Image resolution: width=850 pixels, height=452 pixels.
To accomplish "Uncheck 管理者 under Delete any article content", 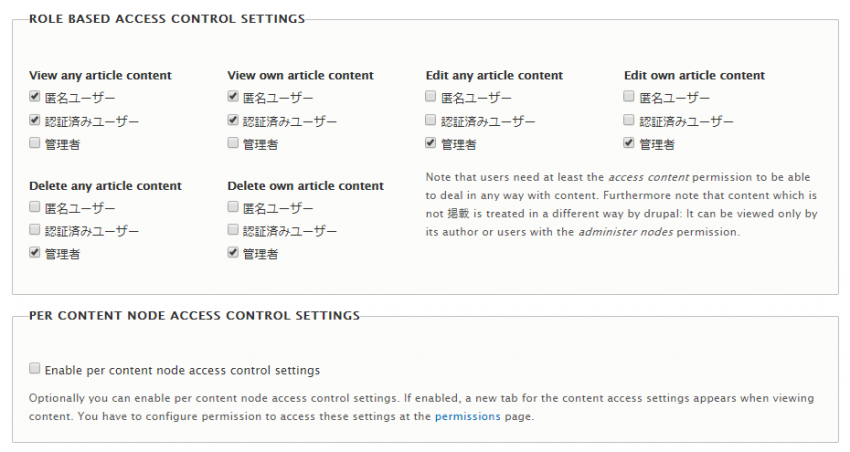I will pyautogui.click(x=35, y=254).
